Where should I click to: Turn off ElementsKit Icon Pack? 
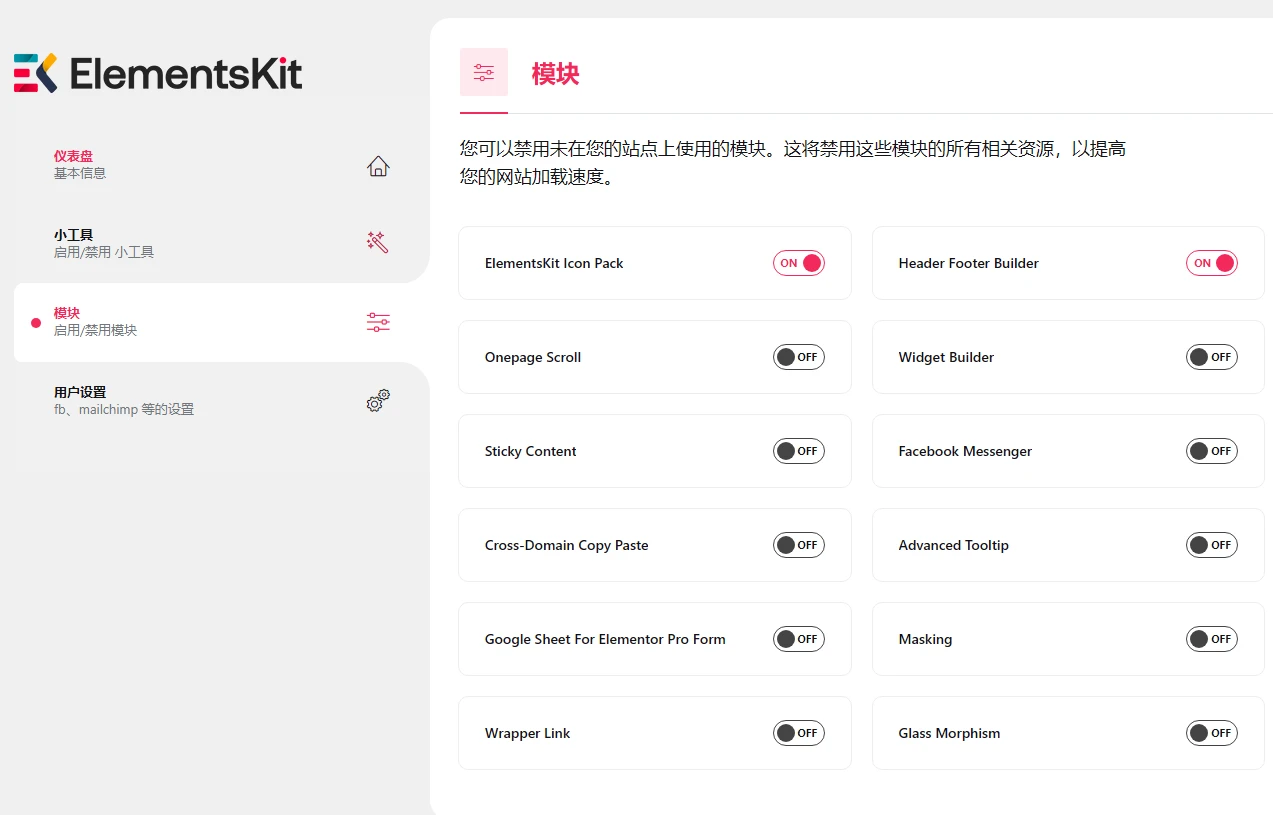pos(798,263)
